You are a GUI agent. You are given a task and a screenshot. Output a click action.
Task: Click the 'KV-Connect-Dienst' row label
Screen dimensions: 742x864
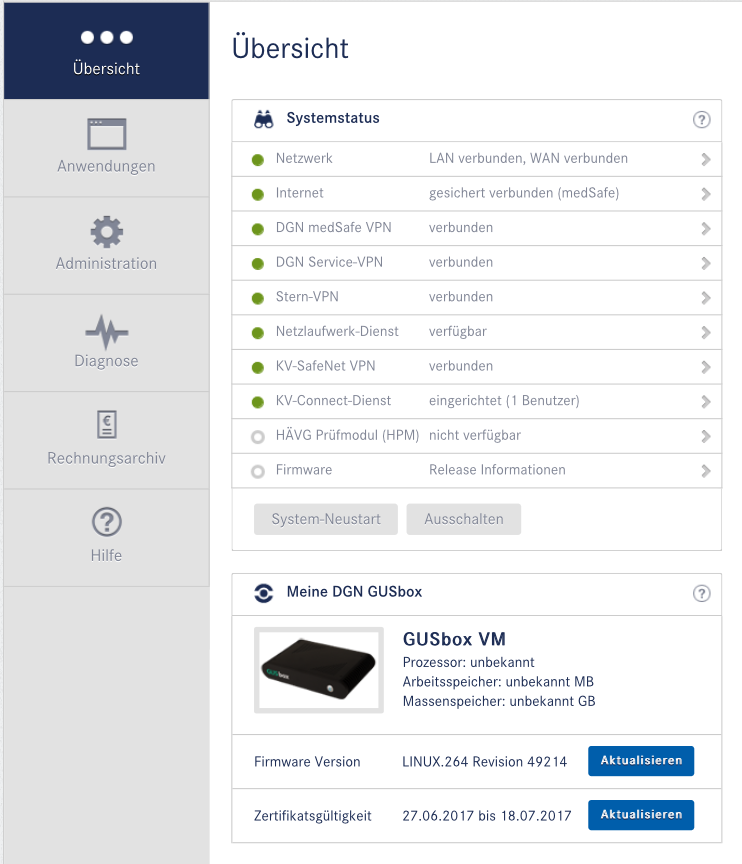[333, 401]
